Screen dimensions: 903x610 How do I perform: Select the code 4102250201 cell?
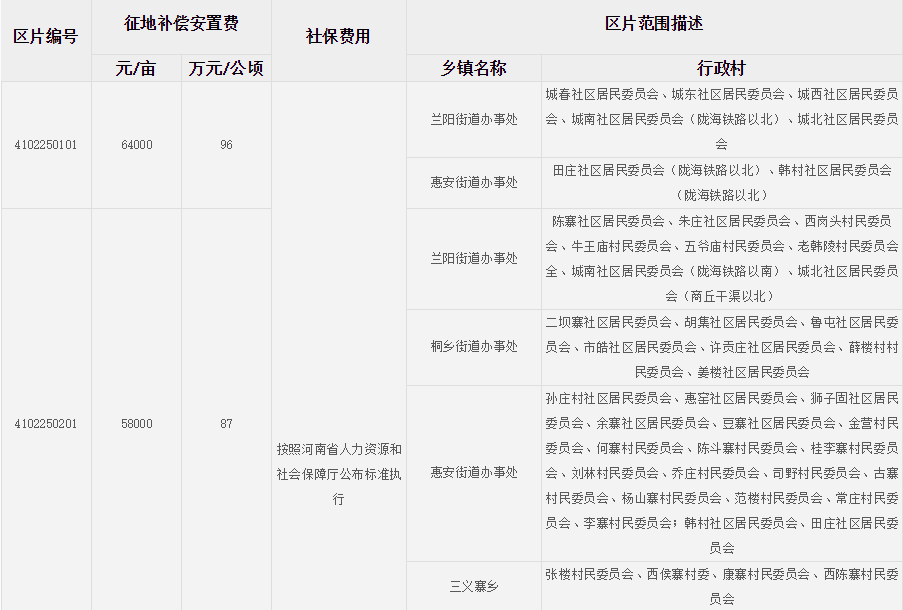(45, 424)
